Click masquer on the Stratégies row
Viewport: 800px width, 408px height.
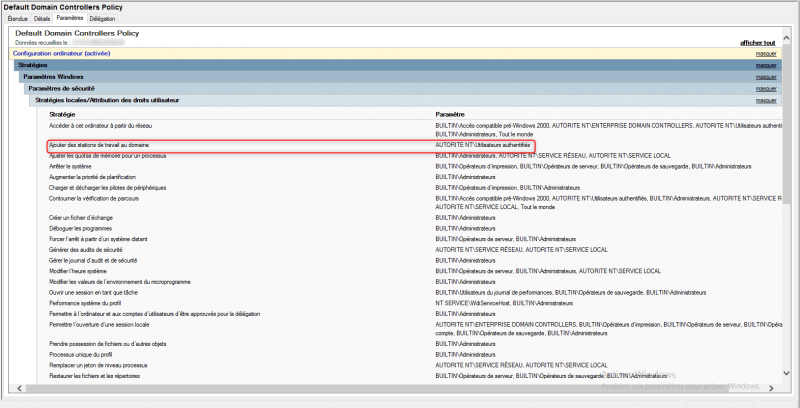766,65
